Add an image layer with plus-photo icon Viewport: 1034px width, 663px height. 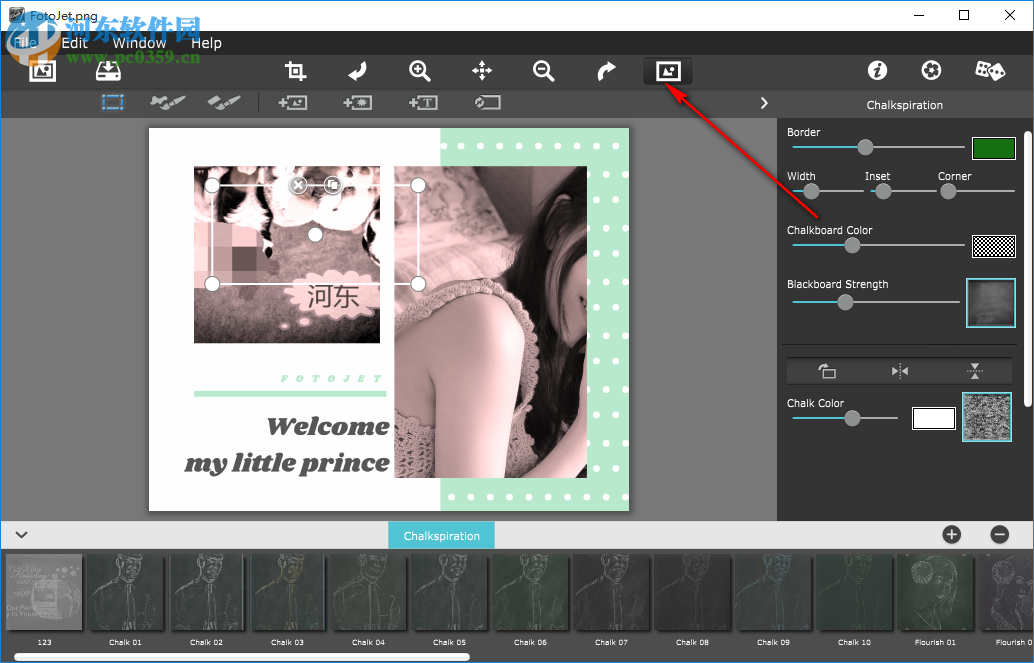coord(293,102)
